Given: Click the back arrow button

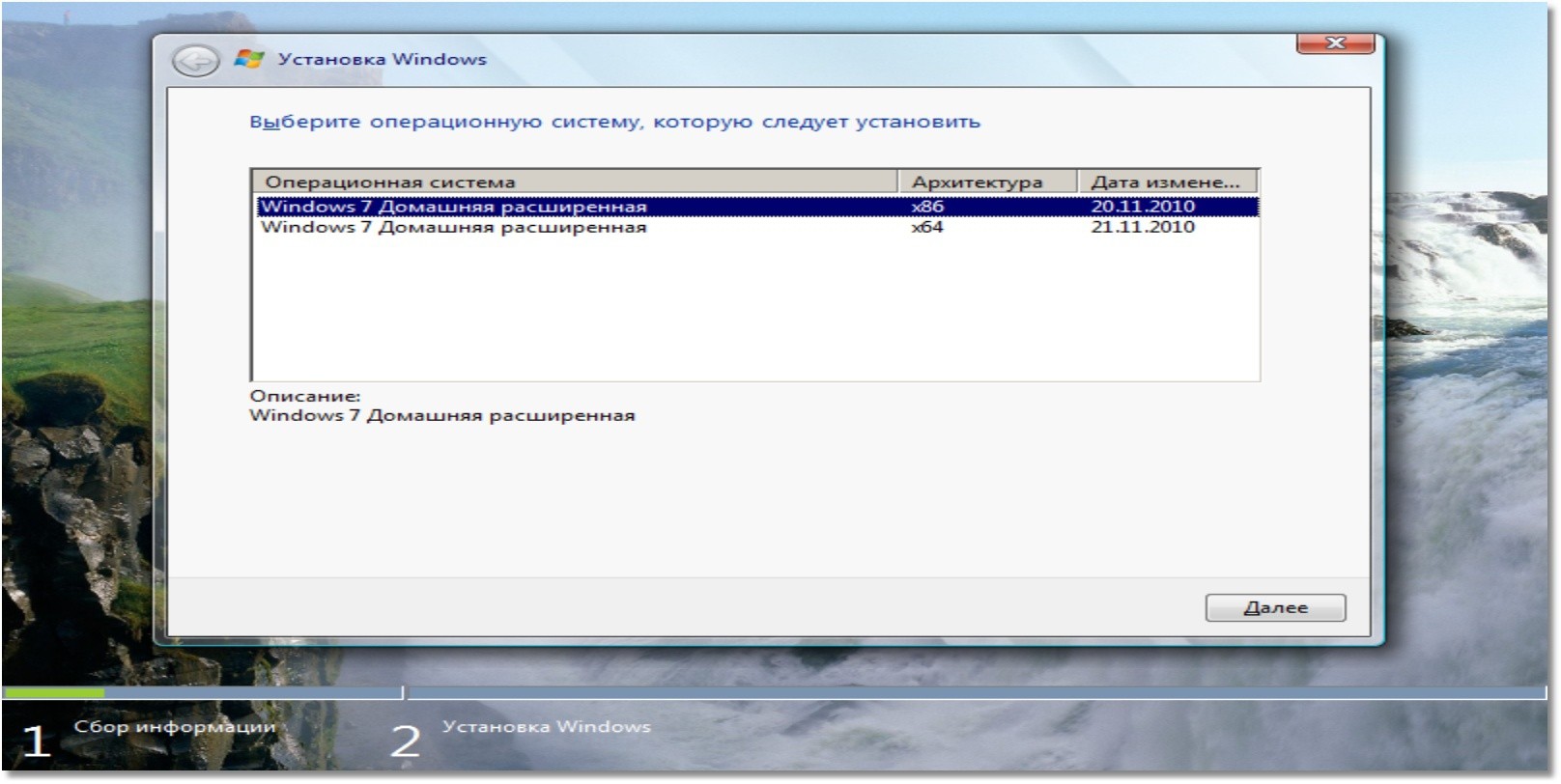Looking at the screenshot, I should [x=196, y=62].
